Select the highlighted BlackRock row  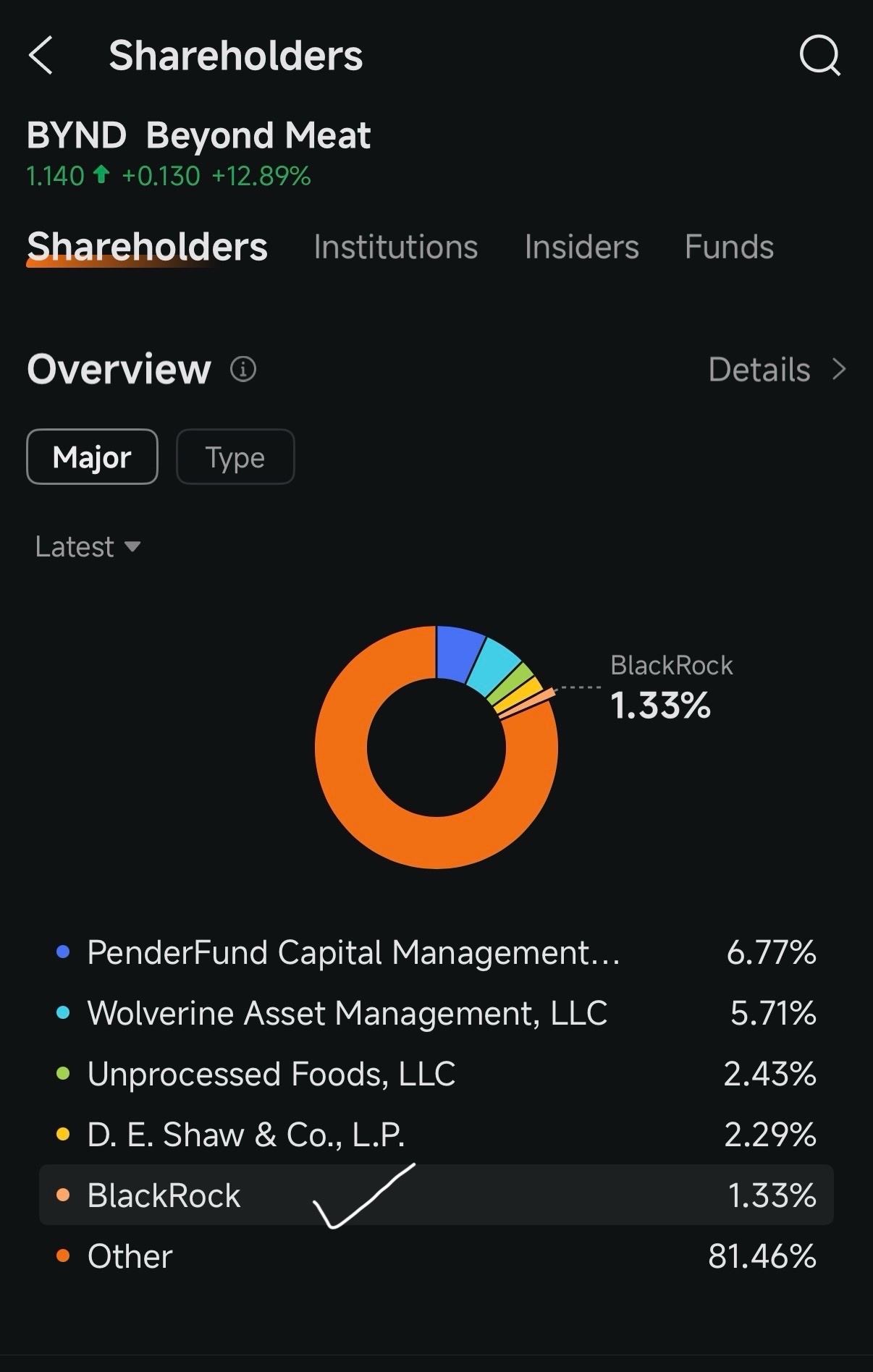(x=436, y=1195)
